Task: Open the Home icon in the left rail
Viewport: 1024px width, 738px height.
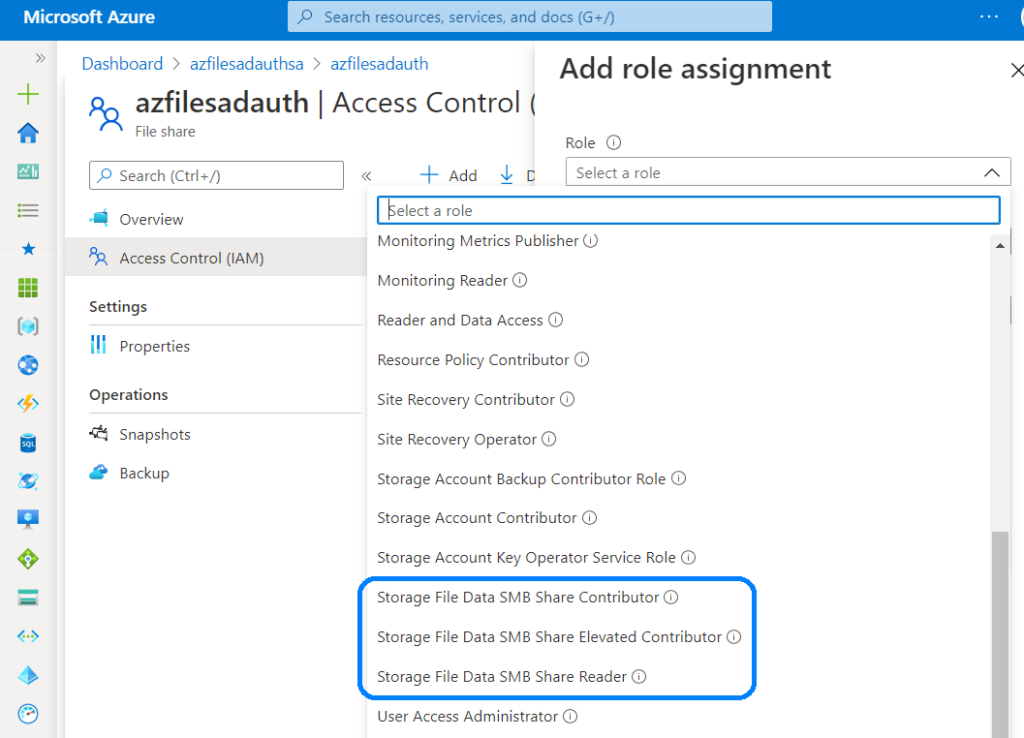Action: coord(27,133)
